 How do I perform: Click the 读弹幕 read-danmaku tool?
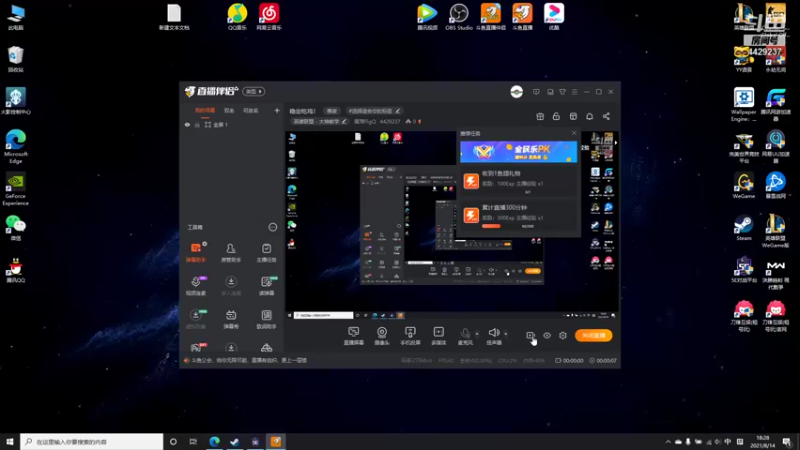(266, 286)
